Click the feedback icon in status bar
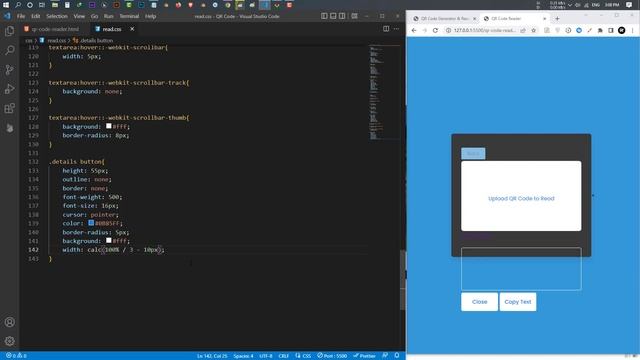This screenshot has width=640, height=360. pyautogui.click(x=385, y=356)
